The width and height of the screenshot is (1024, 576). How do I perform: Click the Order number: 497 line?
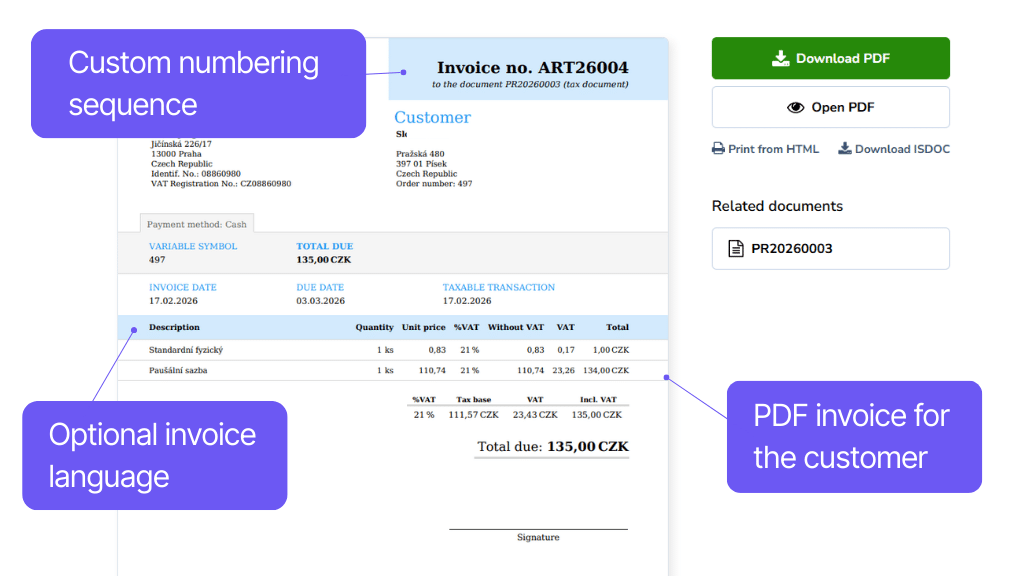click(434, 184)
